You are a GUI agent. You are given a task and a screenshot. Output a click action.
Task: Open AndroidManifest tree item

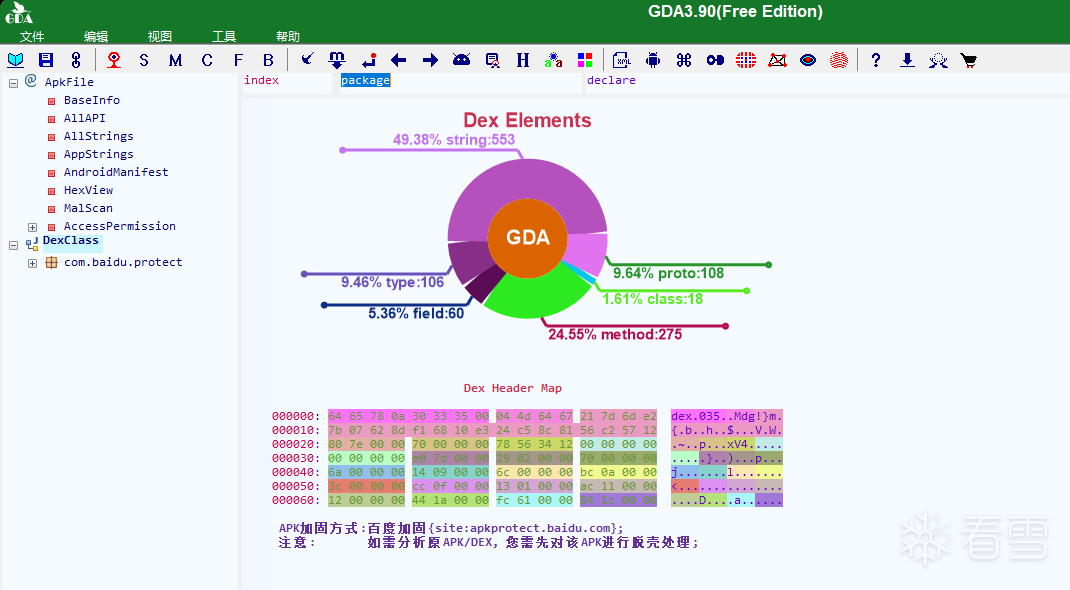[116, 172]
